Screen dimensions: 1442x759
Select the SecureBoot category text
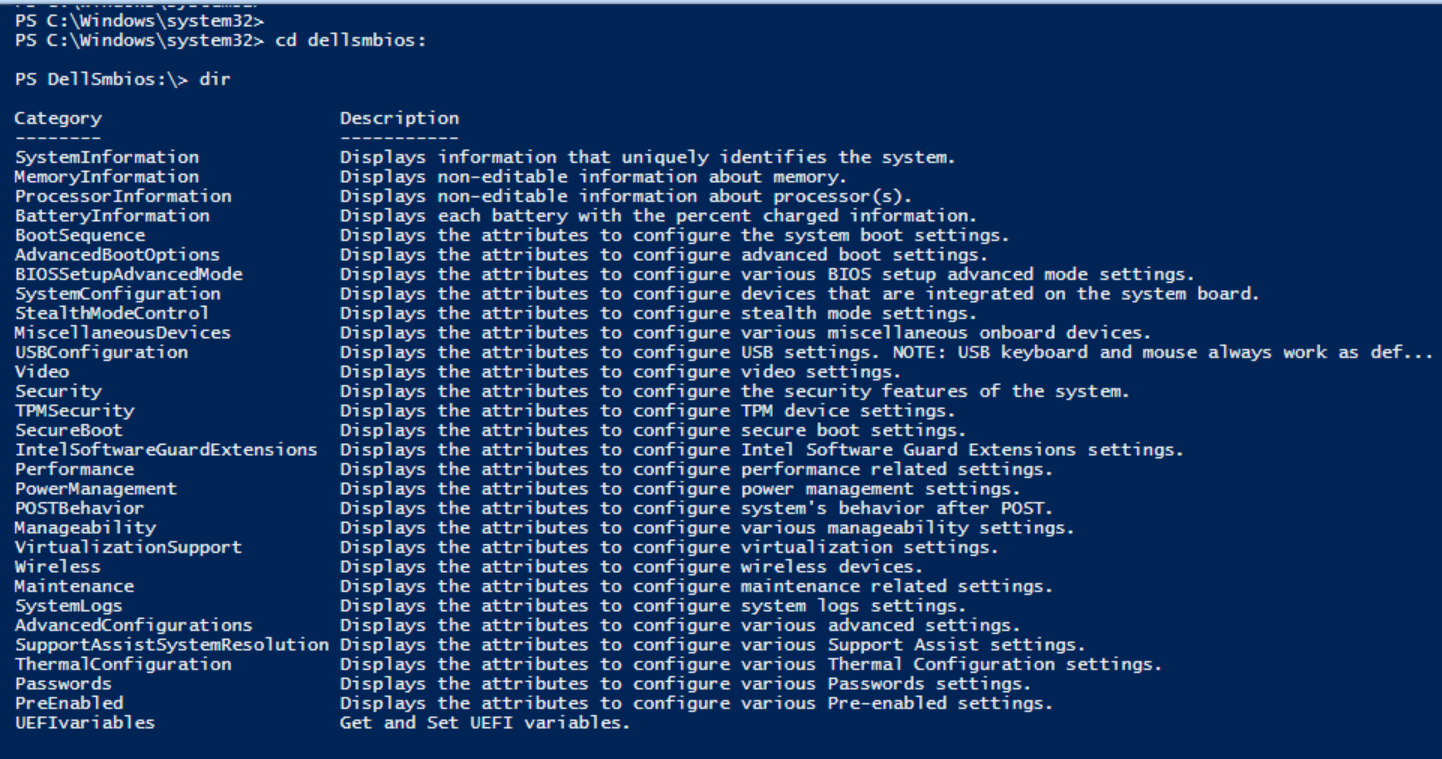(x=69, y=430)
